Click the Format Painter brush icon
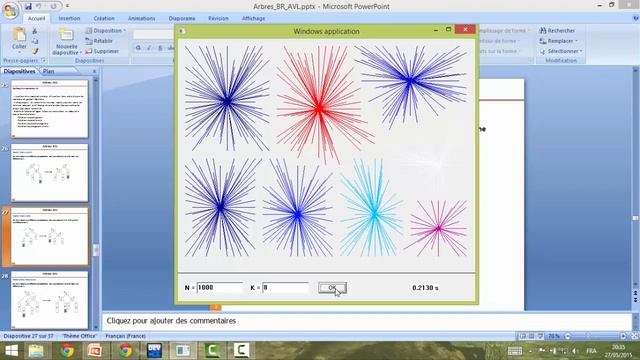This screenshot has width=640, height=360. [35, 51]
